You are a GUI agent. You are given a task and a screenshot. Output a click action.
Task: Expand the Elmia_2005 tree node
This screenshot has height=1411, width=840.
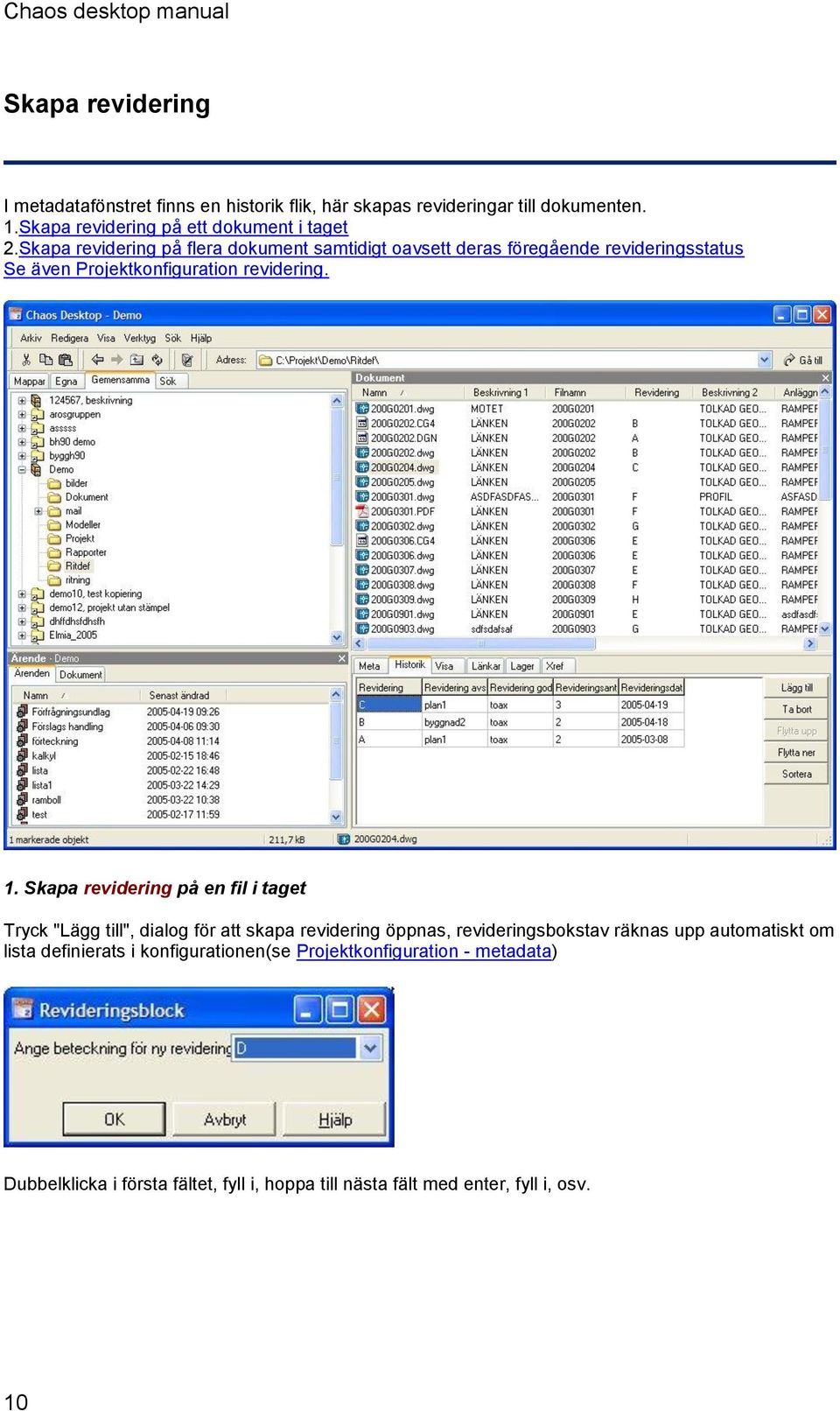(22, 635)
